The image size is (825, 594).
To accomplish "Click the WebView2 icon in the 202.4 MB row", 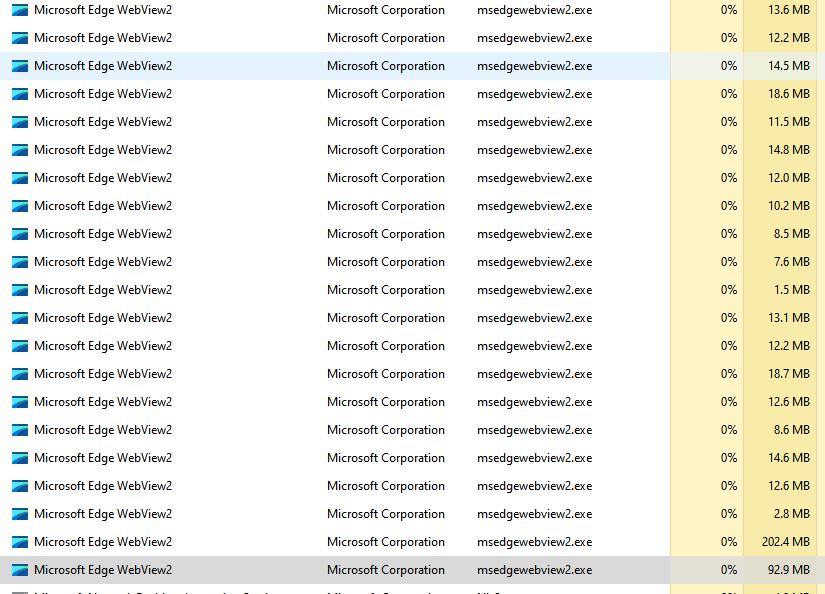I will 20,542.
